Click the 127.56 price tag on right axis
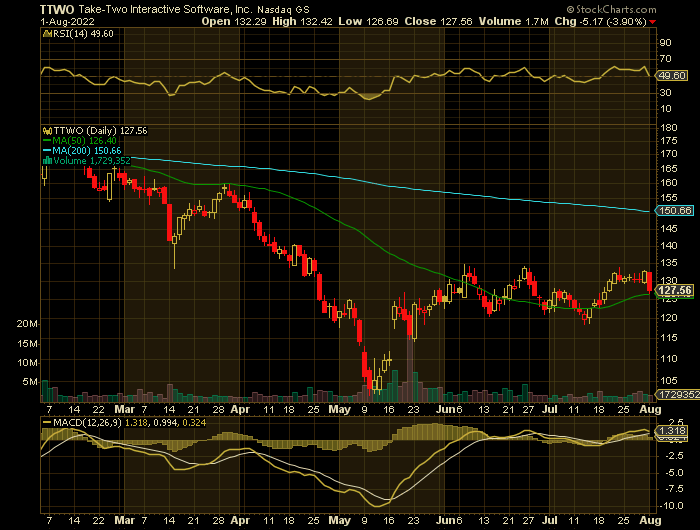 click(675, 291)
